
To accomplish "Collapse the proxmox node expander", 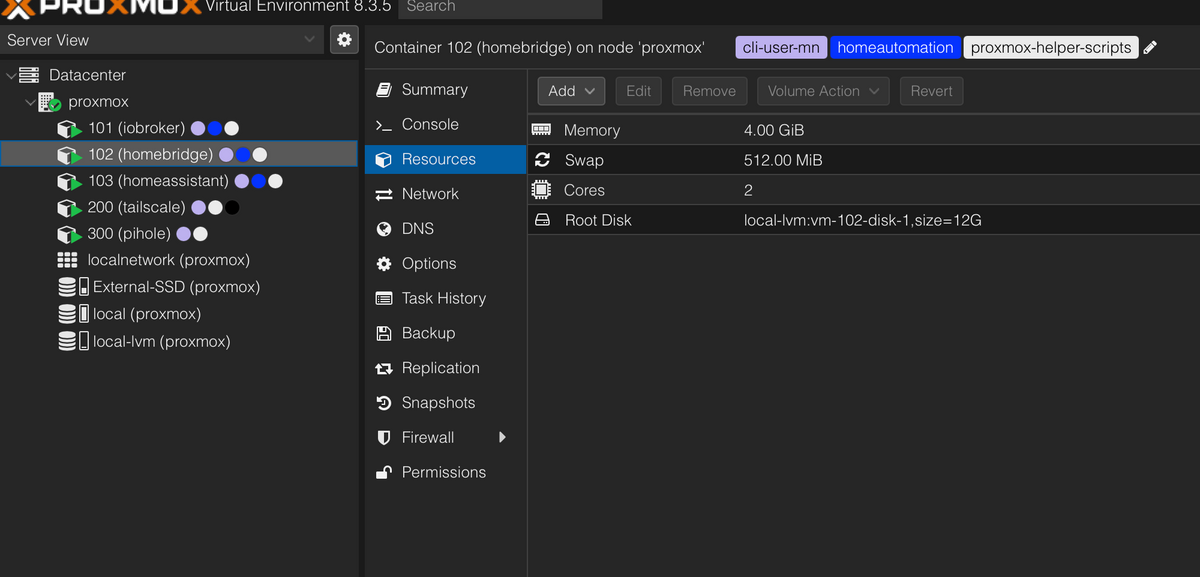I will tap(30, 102).
